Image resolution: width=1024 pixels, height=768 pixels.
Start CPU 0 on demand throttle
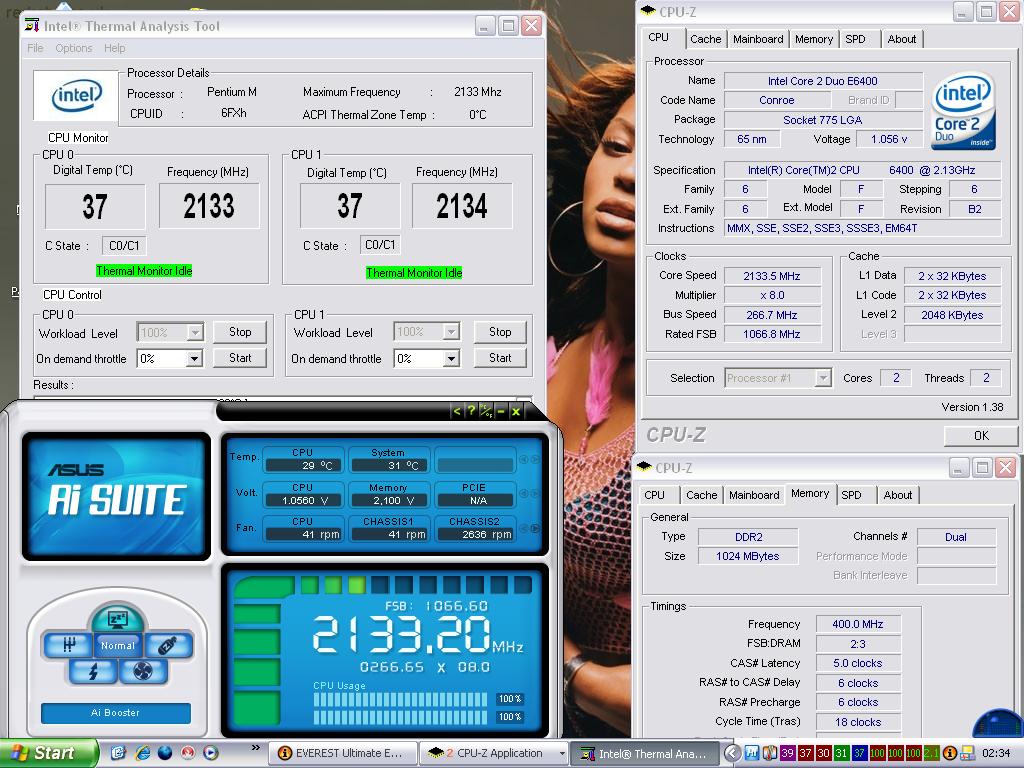tap(240, 358)
